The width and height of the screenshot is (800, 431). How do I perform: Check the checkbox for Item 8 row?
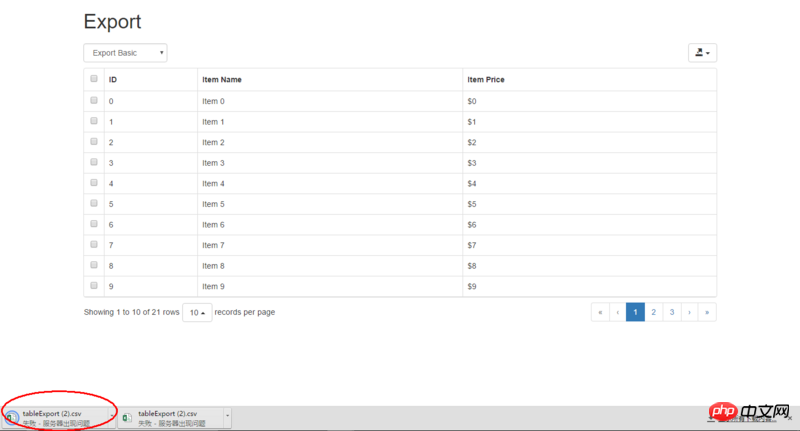(94, 265)
